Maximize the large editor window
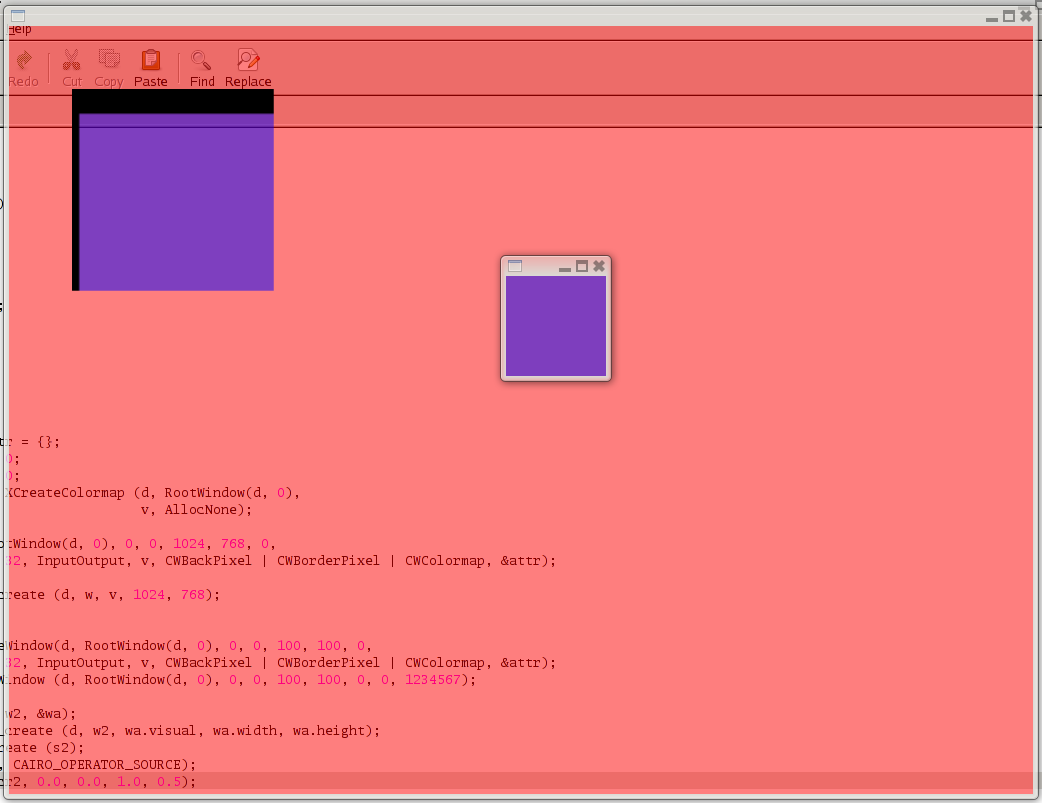This screenshot has height=803, width=1042. click(1009, 16)
